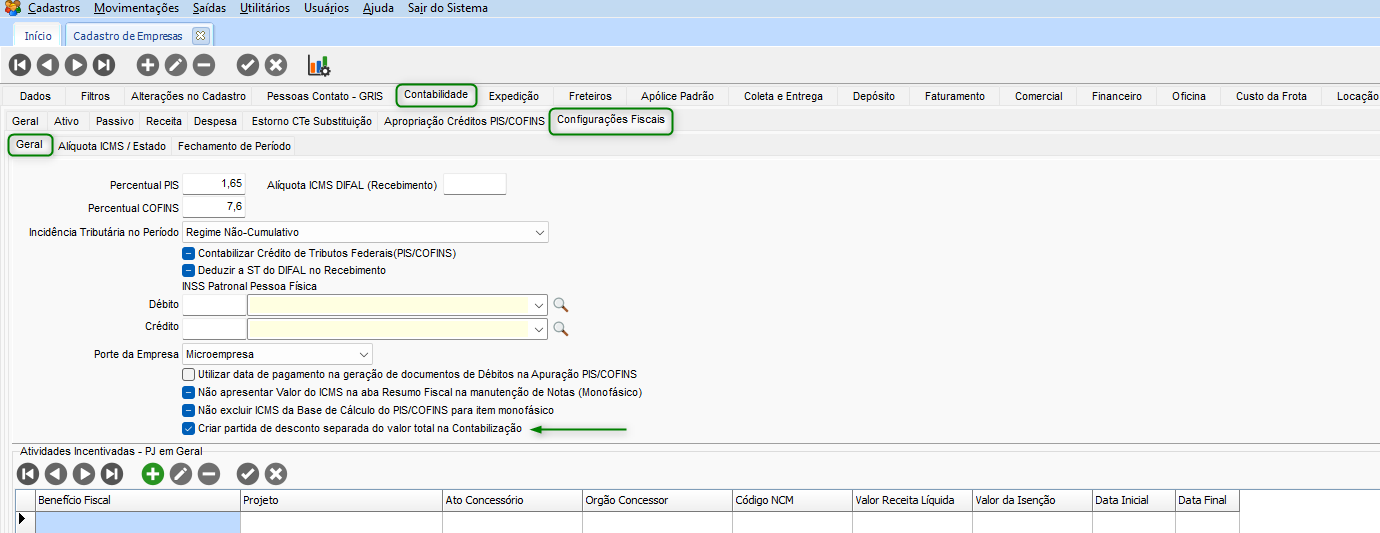
Task: Add new Atividades Incentivadas entry (green plus)
Action: [152, 474]
